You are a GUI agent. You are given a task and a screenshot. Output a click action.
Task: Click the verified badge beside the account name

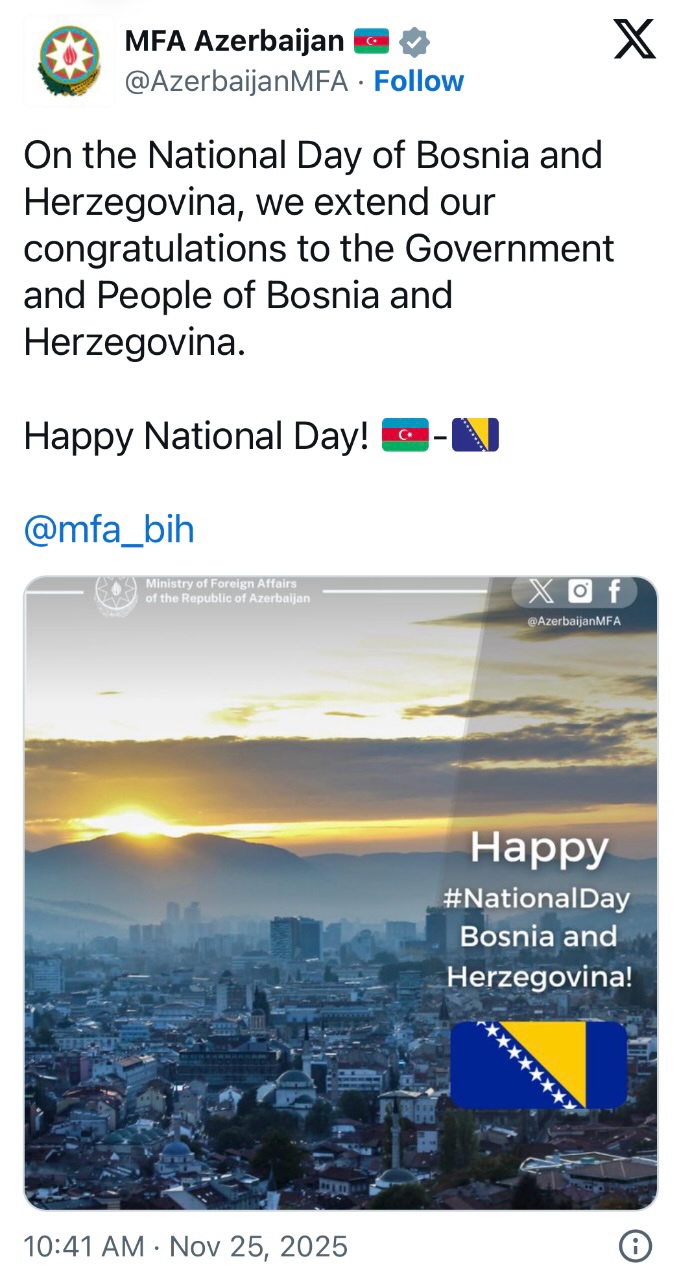414,41
